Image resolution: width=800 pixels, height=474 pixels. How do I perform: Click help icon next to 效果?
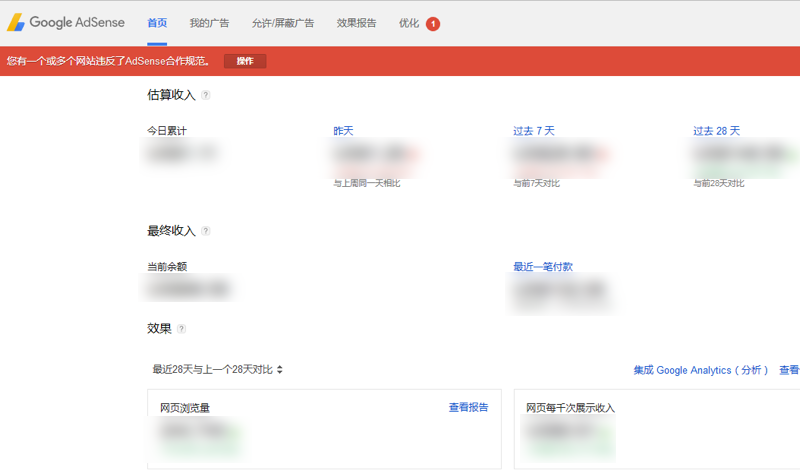181,329
